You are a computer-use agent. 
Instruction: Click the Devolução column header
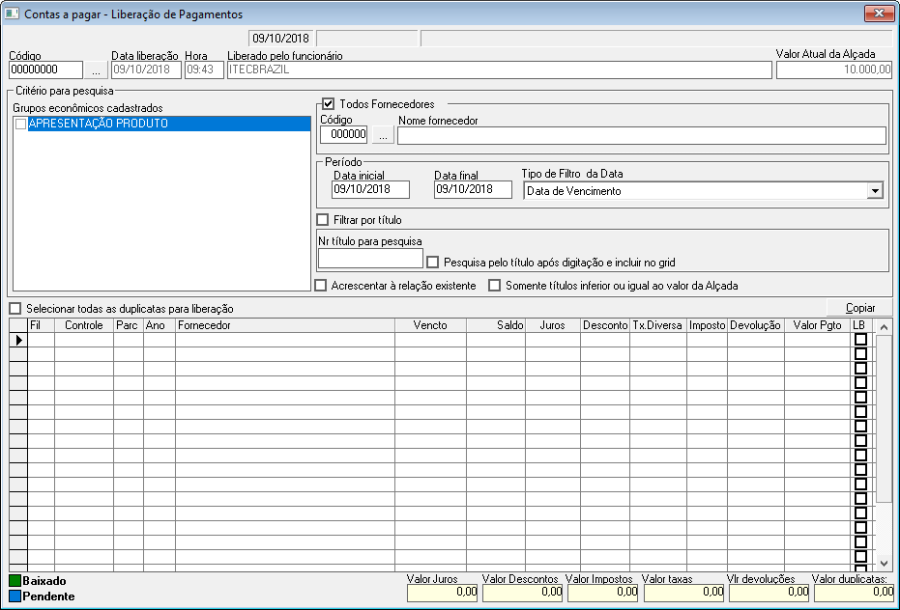pyautogui.click(x=756, y=325)
